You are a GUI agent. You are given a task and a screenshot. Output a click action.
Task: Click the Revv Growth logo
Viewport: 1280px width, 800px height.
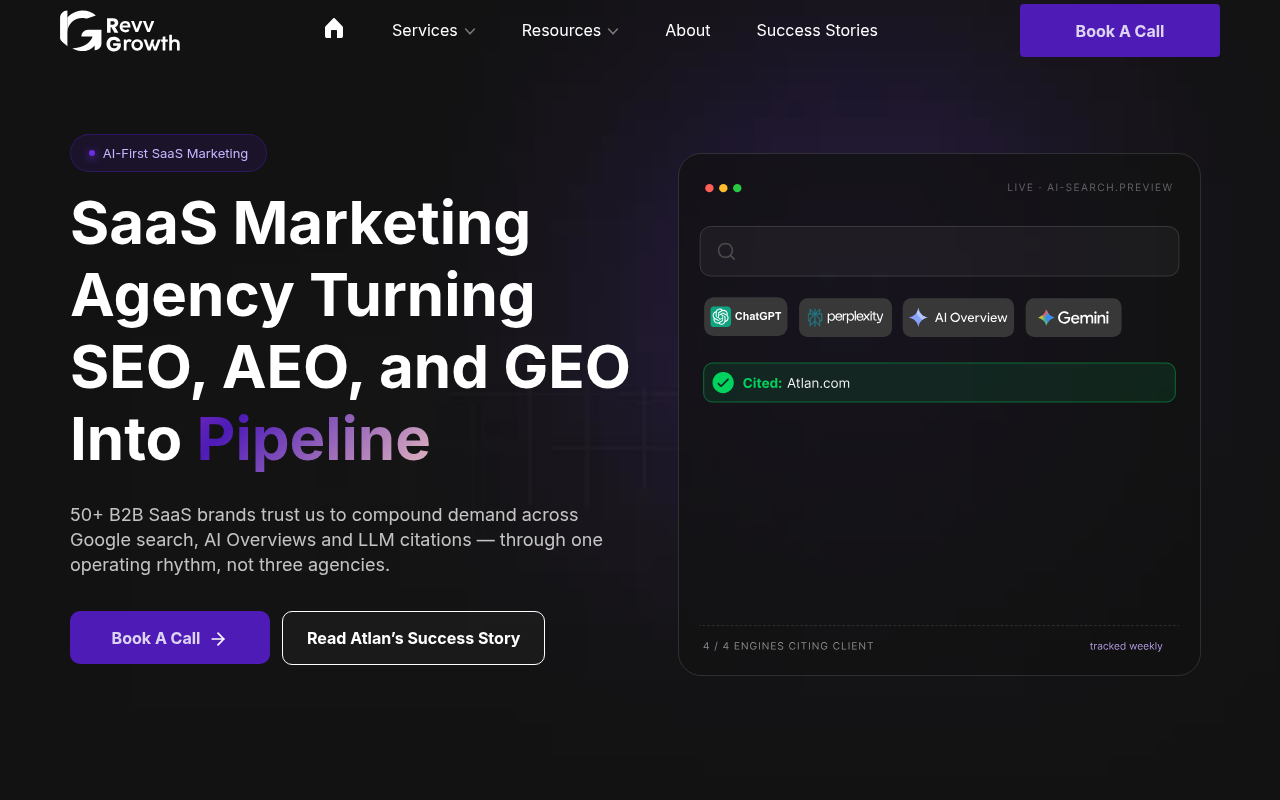tap(120, 31)
